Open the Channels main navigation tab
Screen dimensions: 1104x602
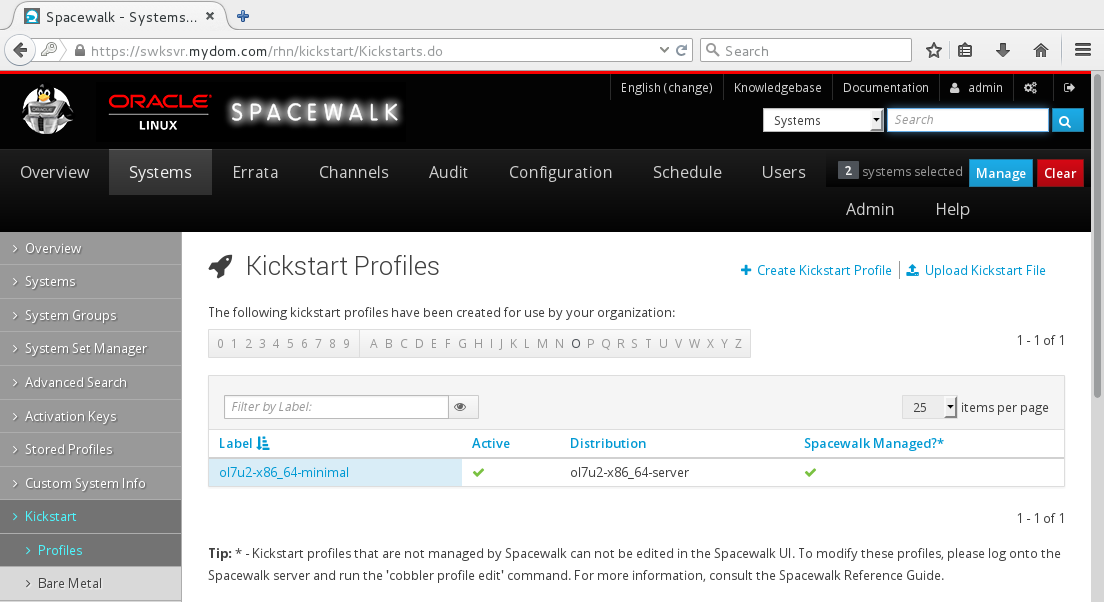click(x=353, y=172)
